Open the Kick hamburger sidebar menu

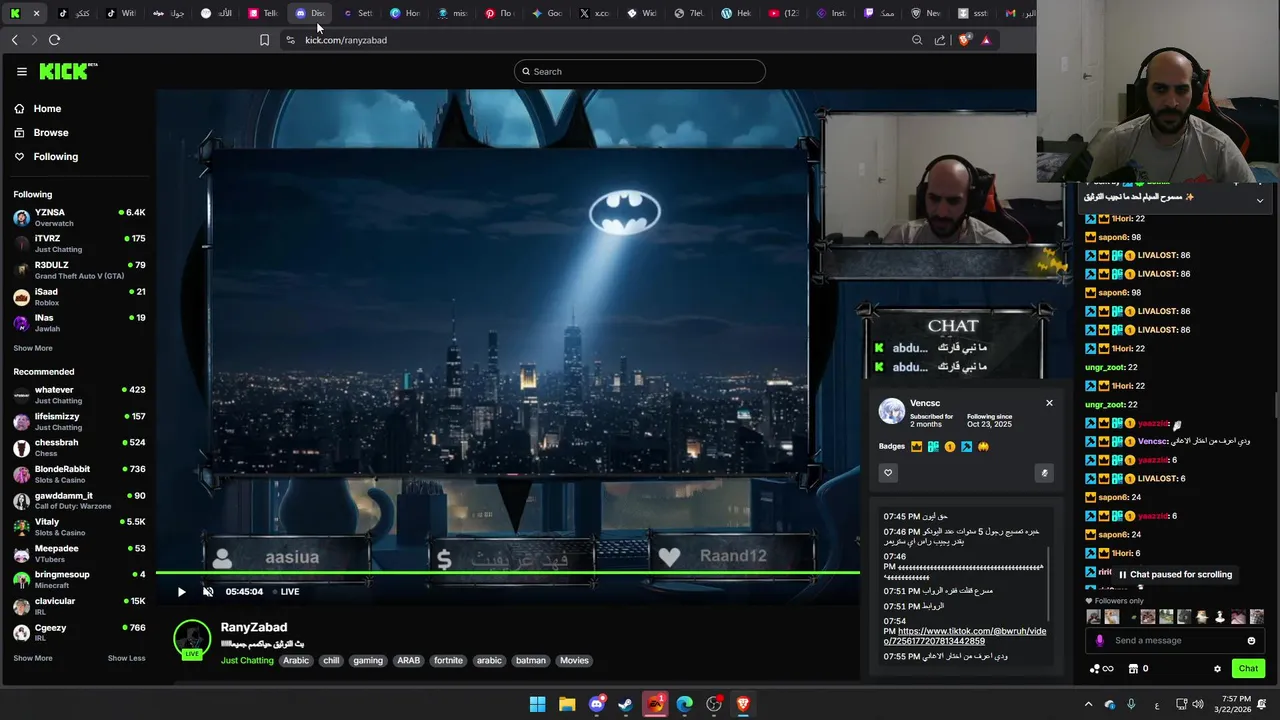(x=21, y=71)
